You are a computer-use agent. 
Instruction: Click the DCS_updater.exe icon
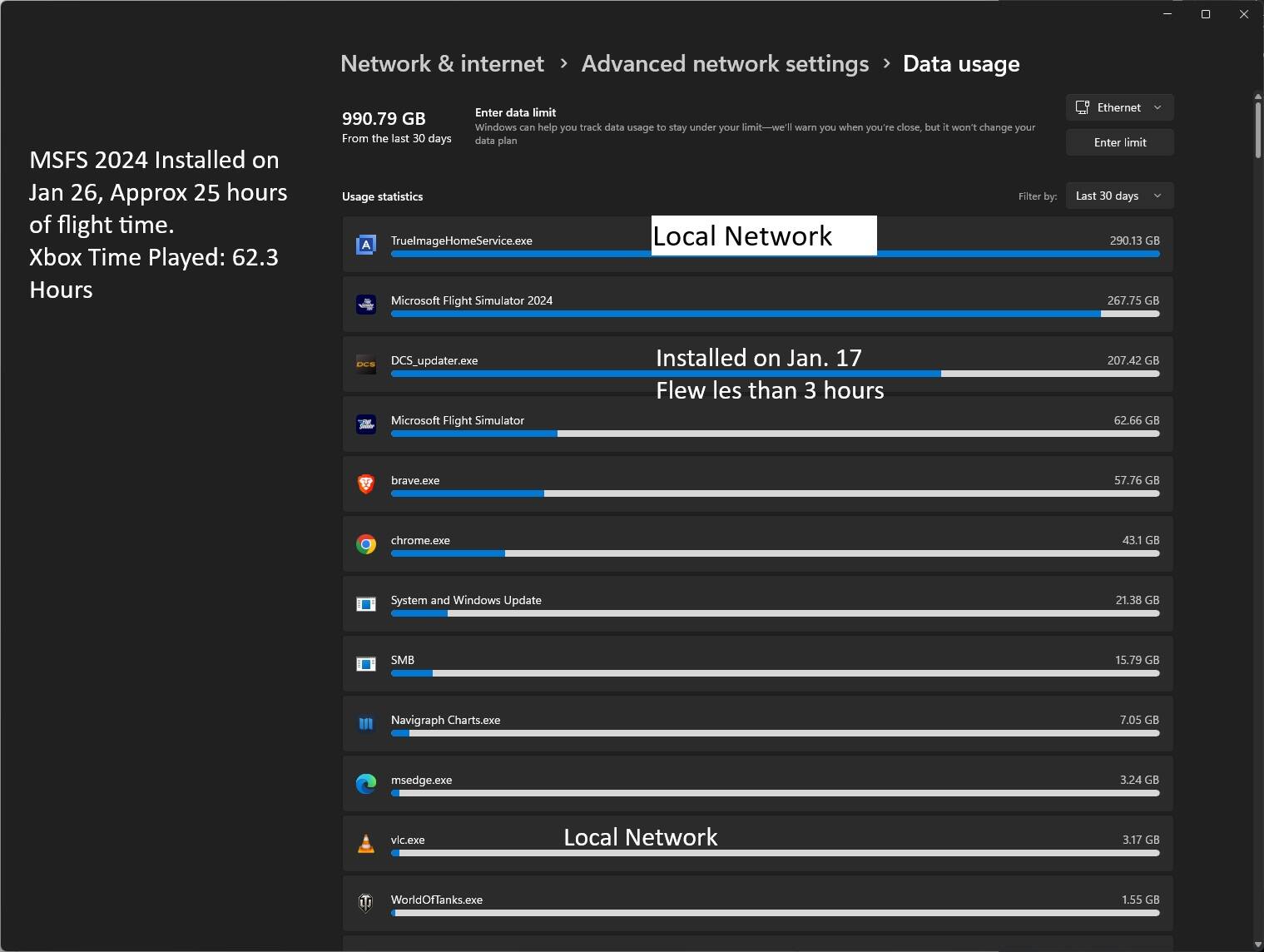tap(366, 364)
